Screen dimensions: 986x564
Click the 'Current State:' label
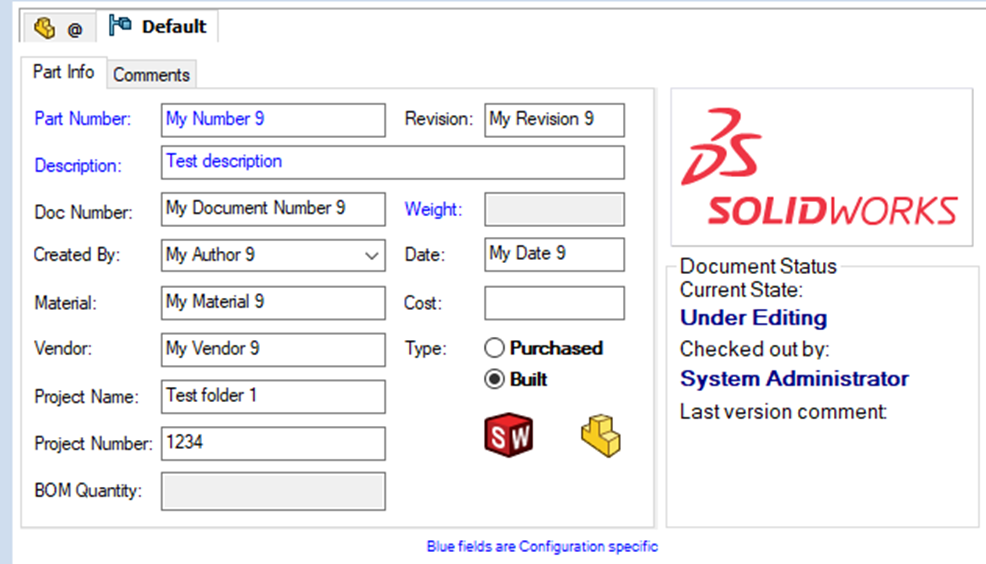coord(741,290)
